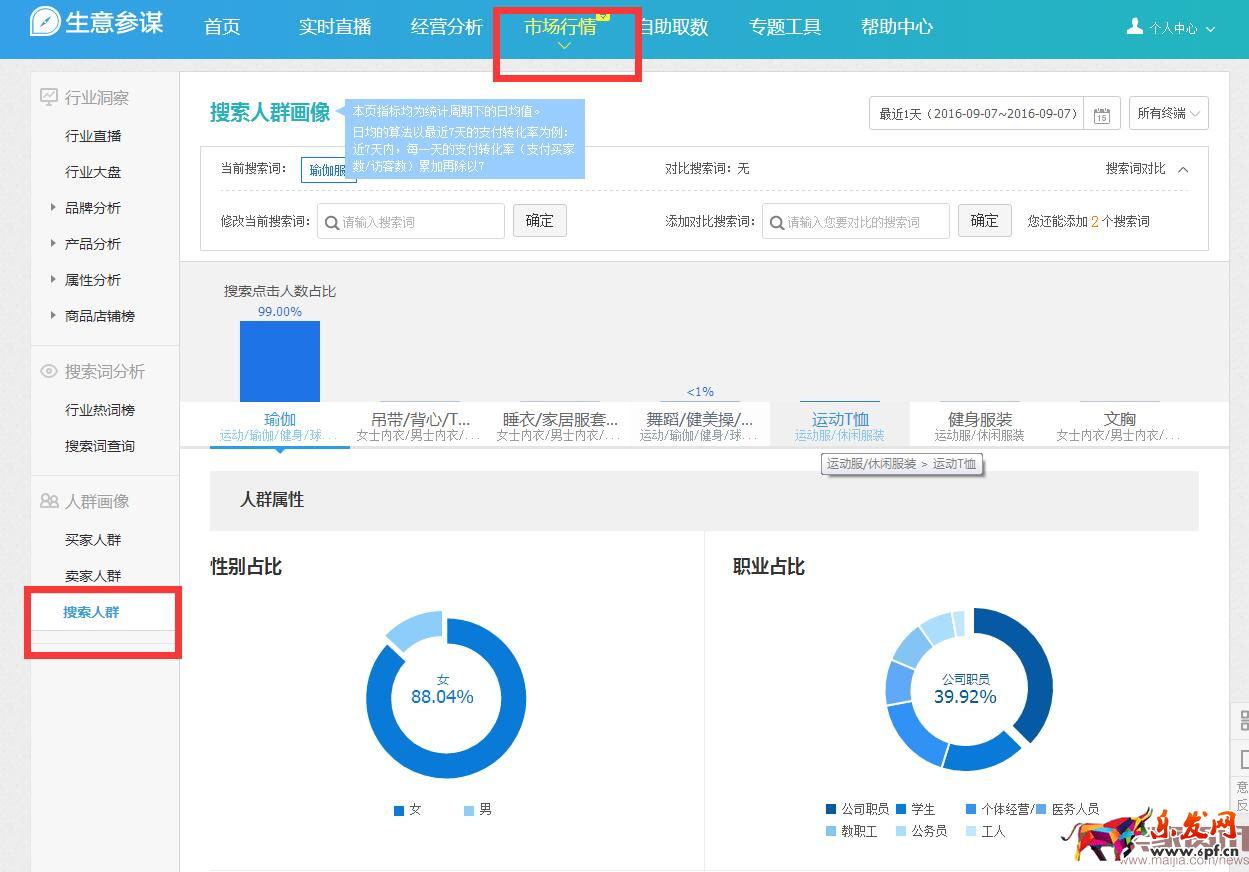Open the 实时直播 top menu

(x=335, y=27)
